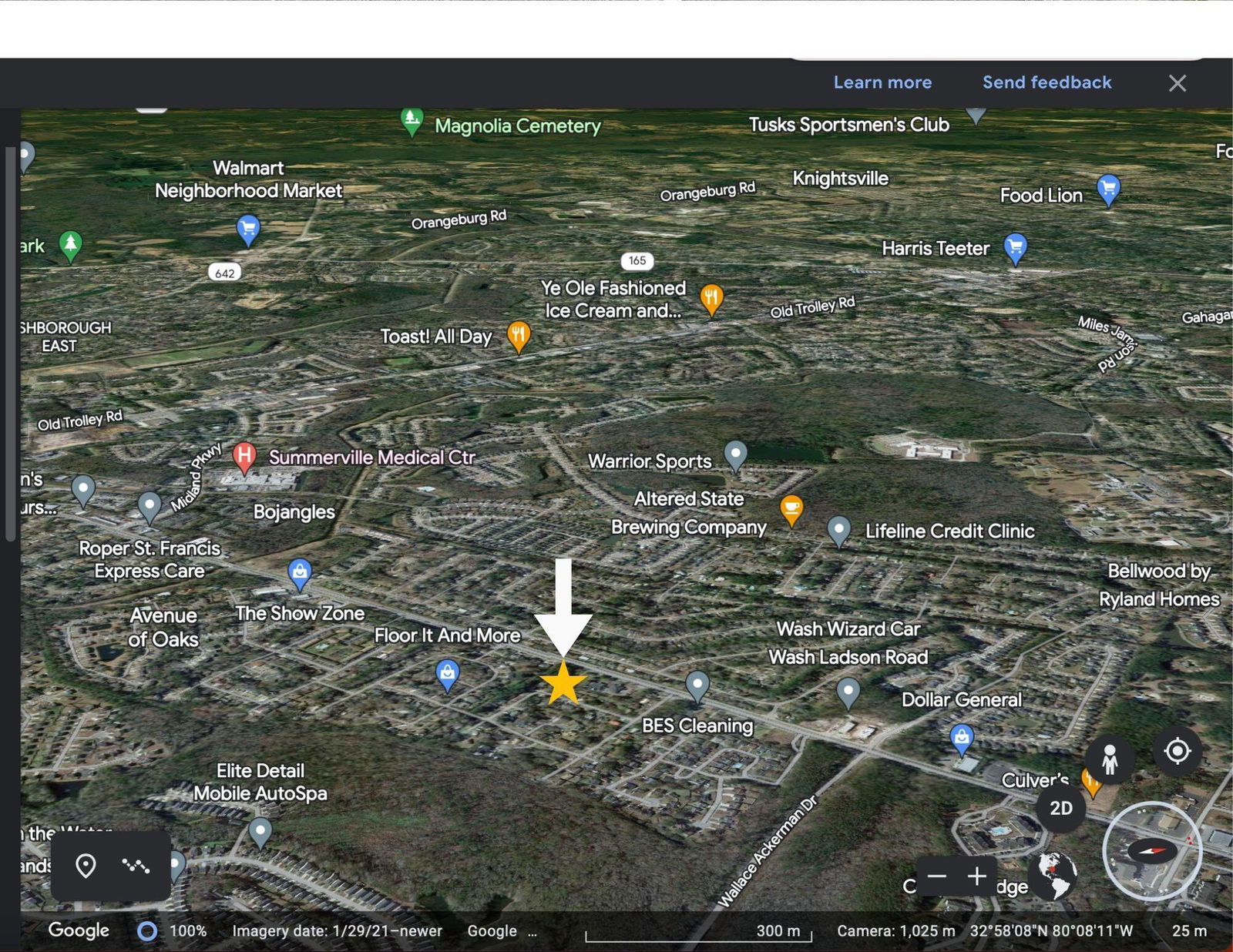Screen dimensions: 1233x952
Task: Zoom out with the minus button
Action: point(937,876)
